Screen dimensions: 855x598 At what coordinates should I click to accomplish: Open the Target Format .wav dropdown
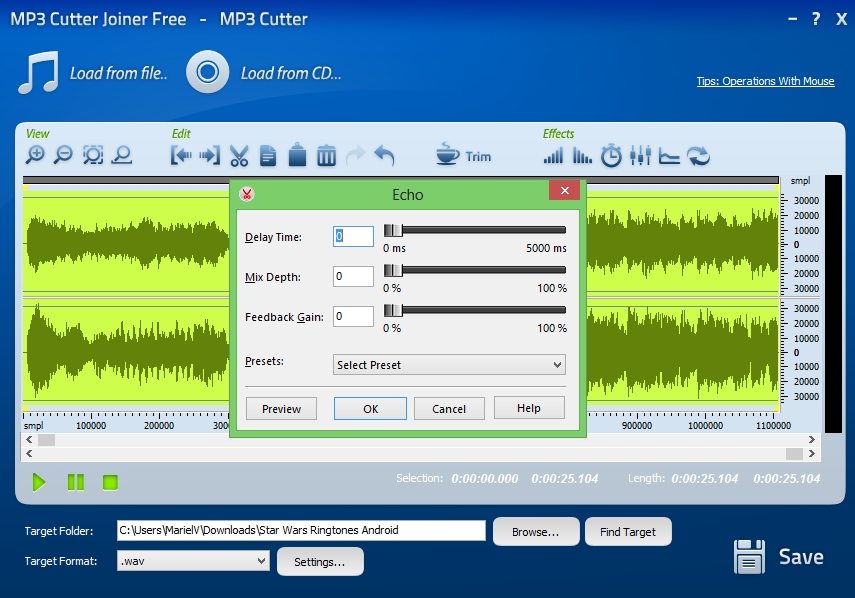(x=193, y=561)
